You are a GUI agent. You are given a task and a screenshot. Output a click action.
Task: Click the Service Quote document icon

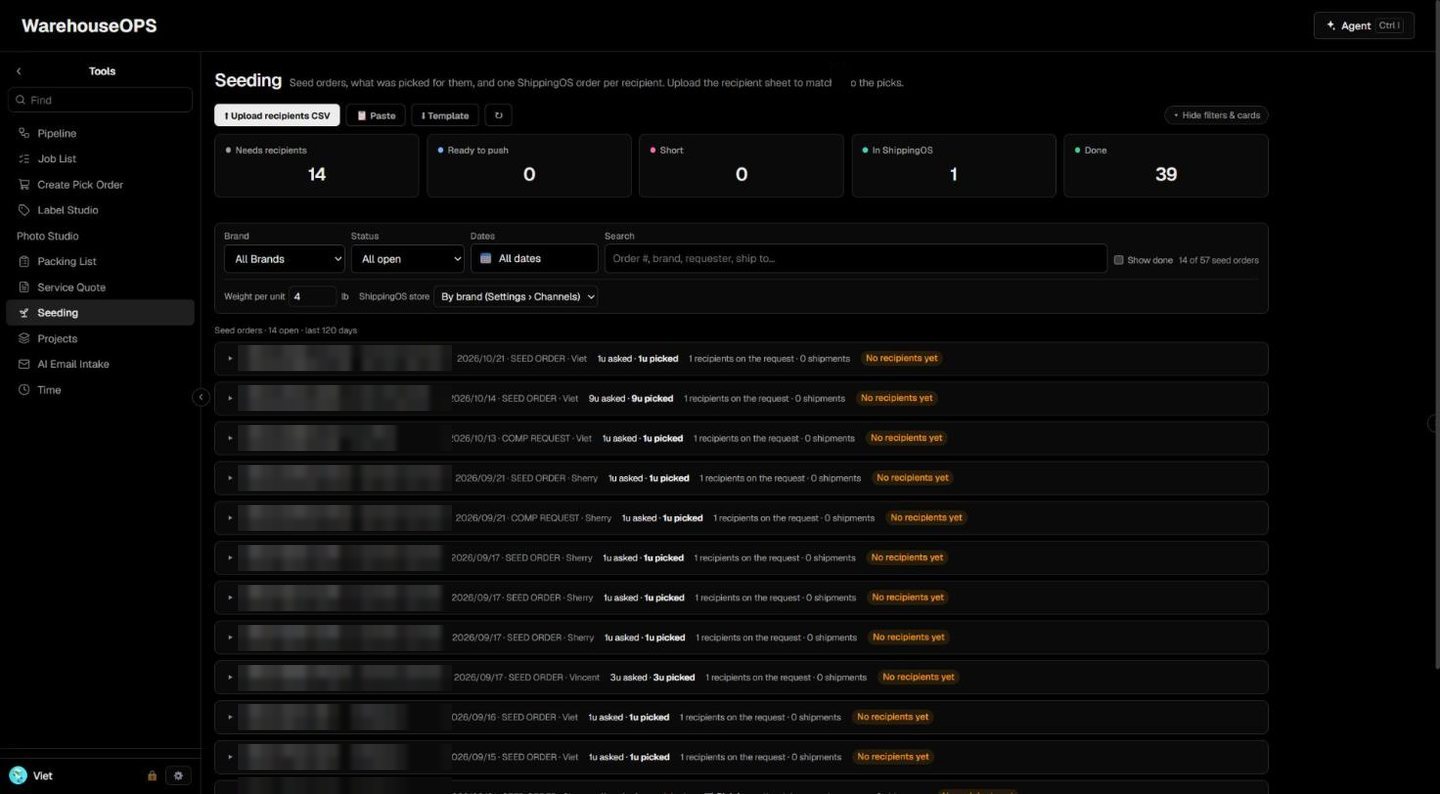click(24, 287)
